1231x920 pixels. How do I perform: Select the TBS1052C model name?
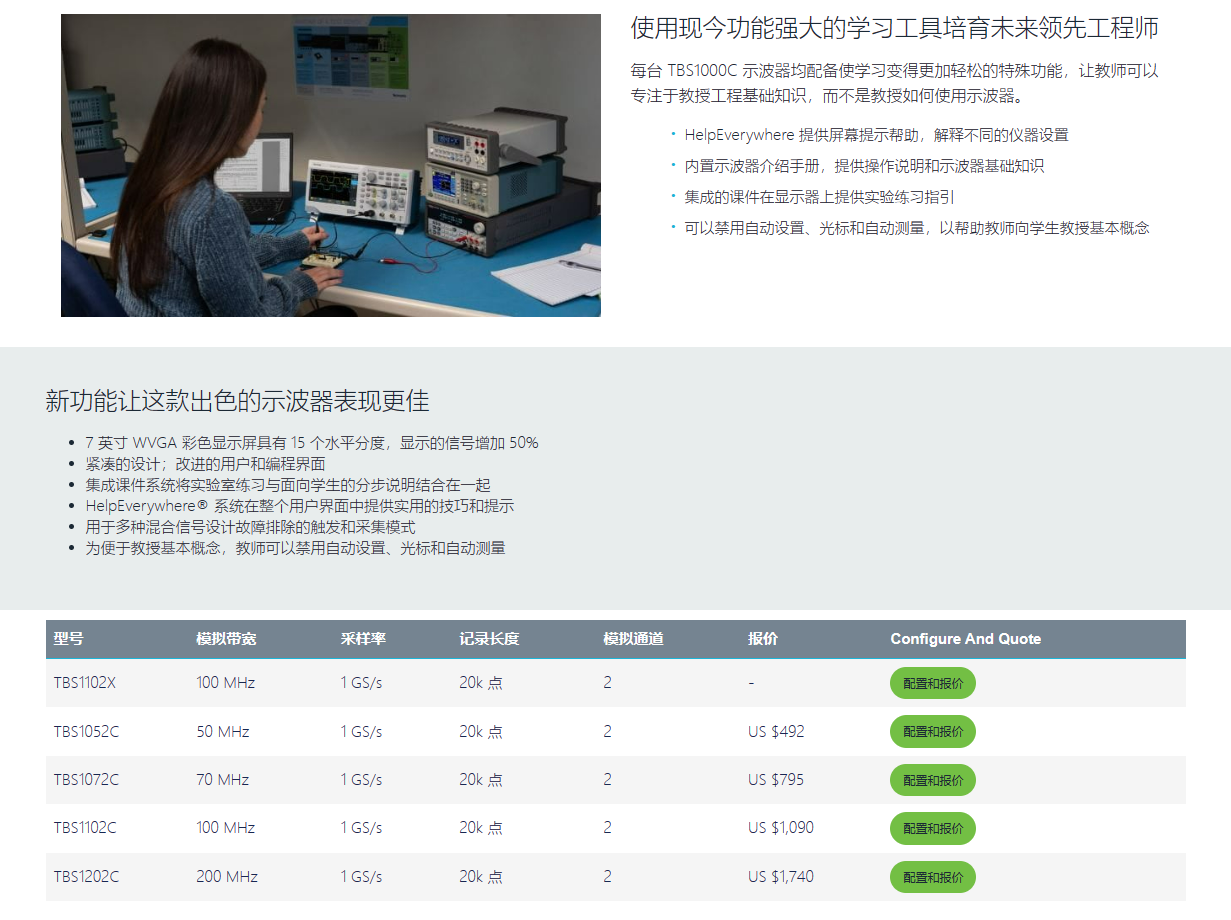tap(86, 732)
